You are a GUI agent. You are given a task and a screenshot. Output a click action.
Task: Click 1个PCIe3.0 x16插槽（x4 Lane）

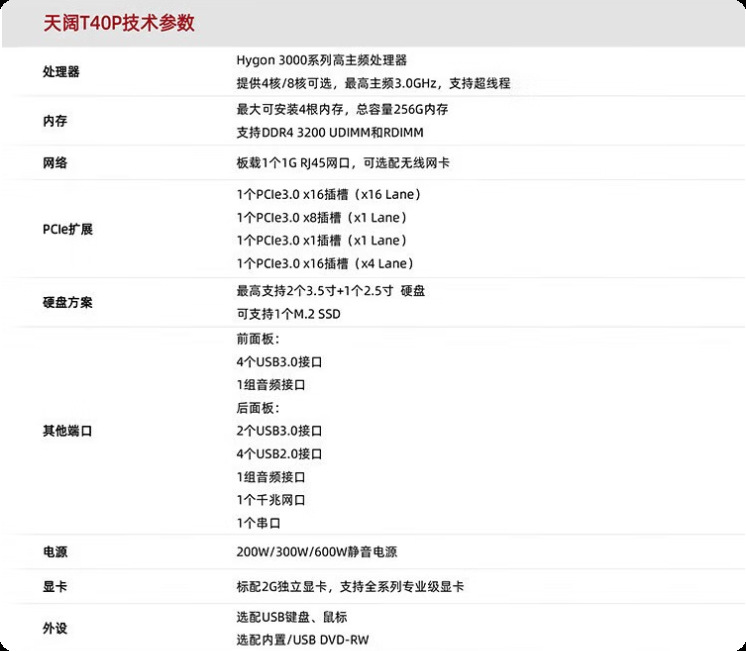325,263
